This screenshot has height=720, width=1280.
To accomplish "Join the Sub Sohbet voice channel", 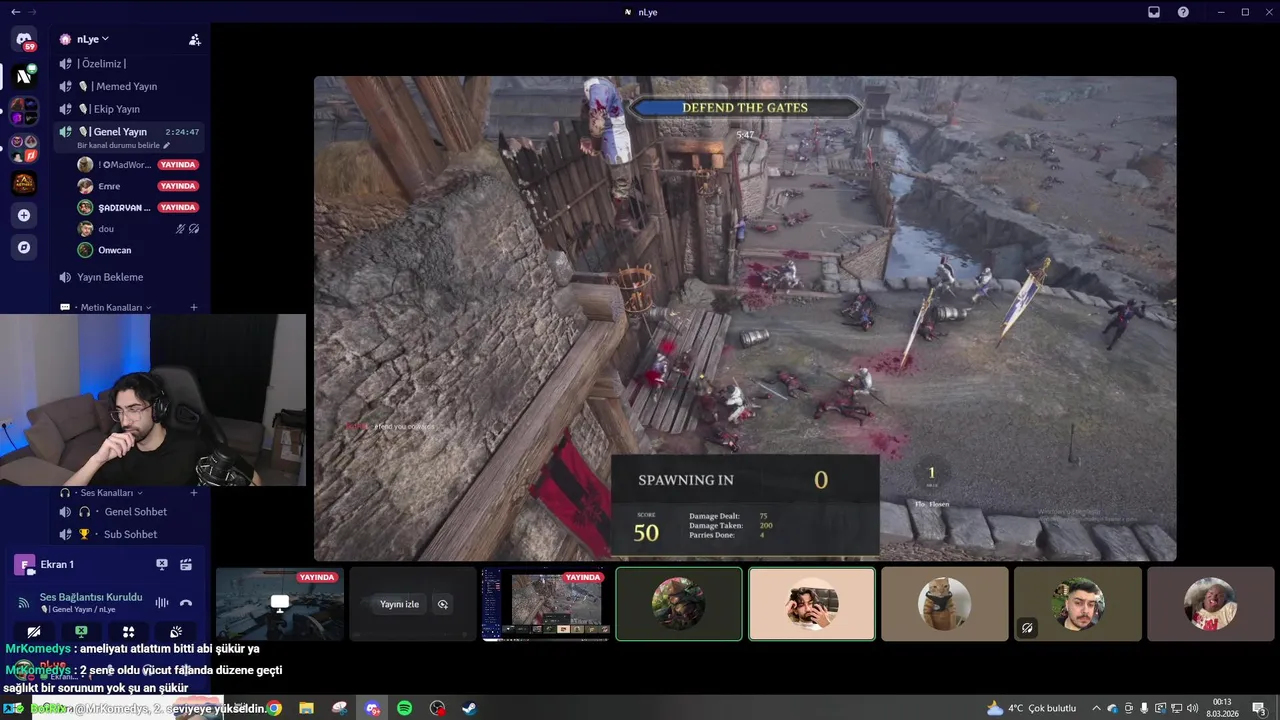I will pyautogui.click(x=129, y=535).
